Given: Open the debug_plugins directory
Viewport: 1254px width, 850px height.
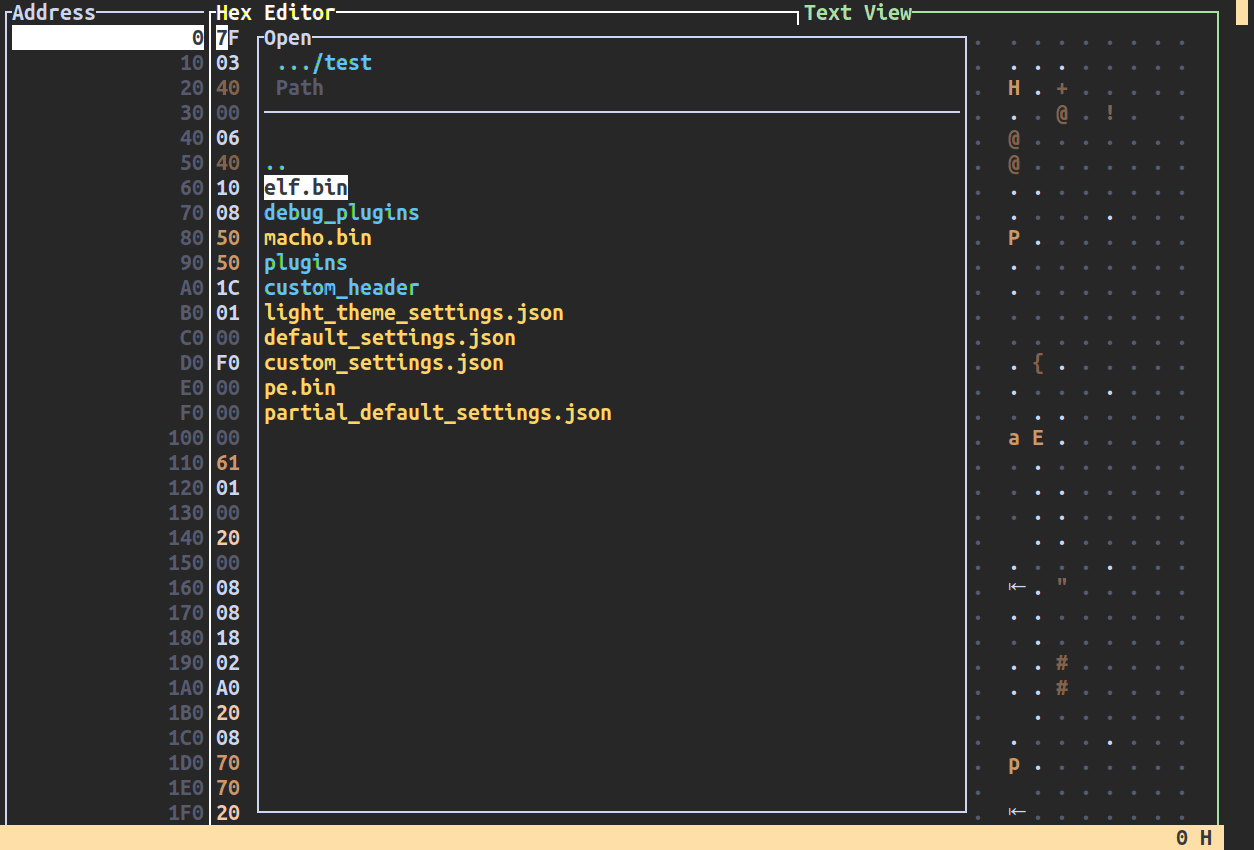Looking at the screenshot, I should pyautogui.click(x=341, y=213).
